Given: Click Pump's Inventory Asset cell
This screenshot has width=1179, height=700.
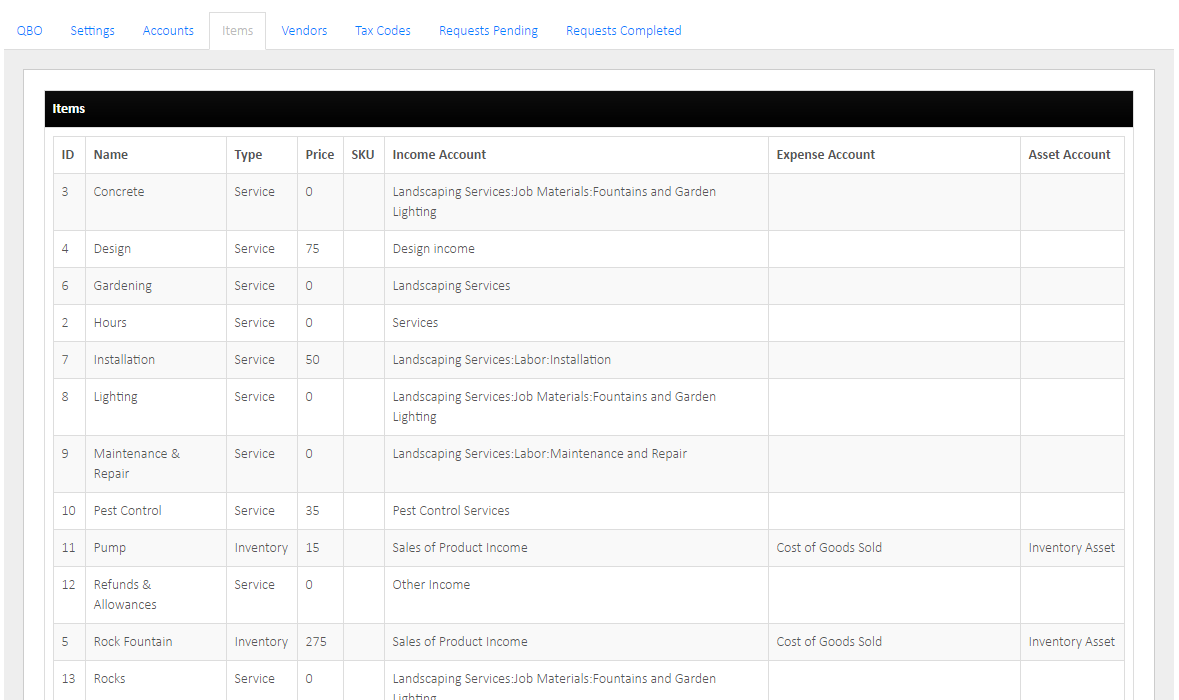Looking at the screenshot, I should pos(1071,548).
